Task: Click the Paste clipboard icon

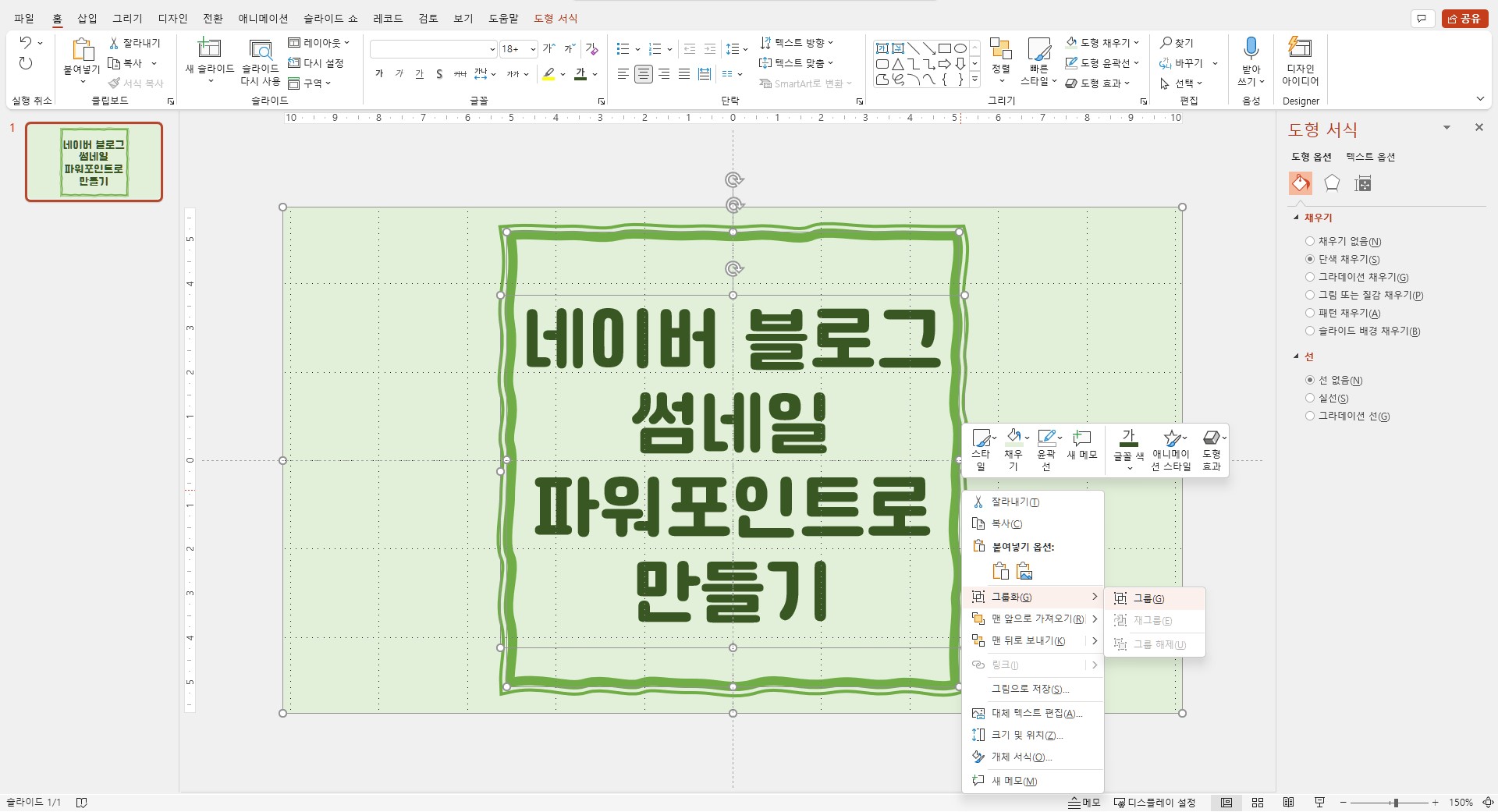Action: point(82,49)
